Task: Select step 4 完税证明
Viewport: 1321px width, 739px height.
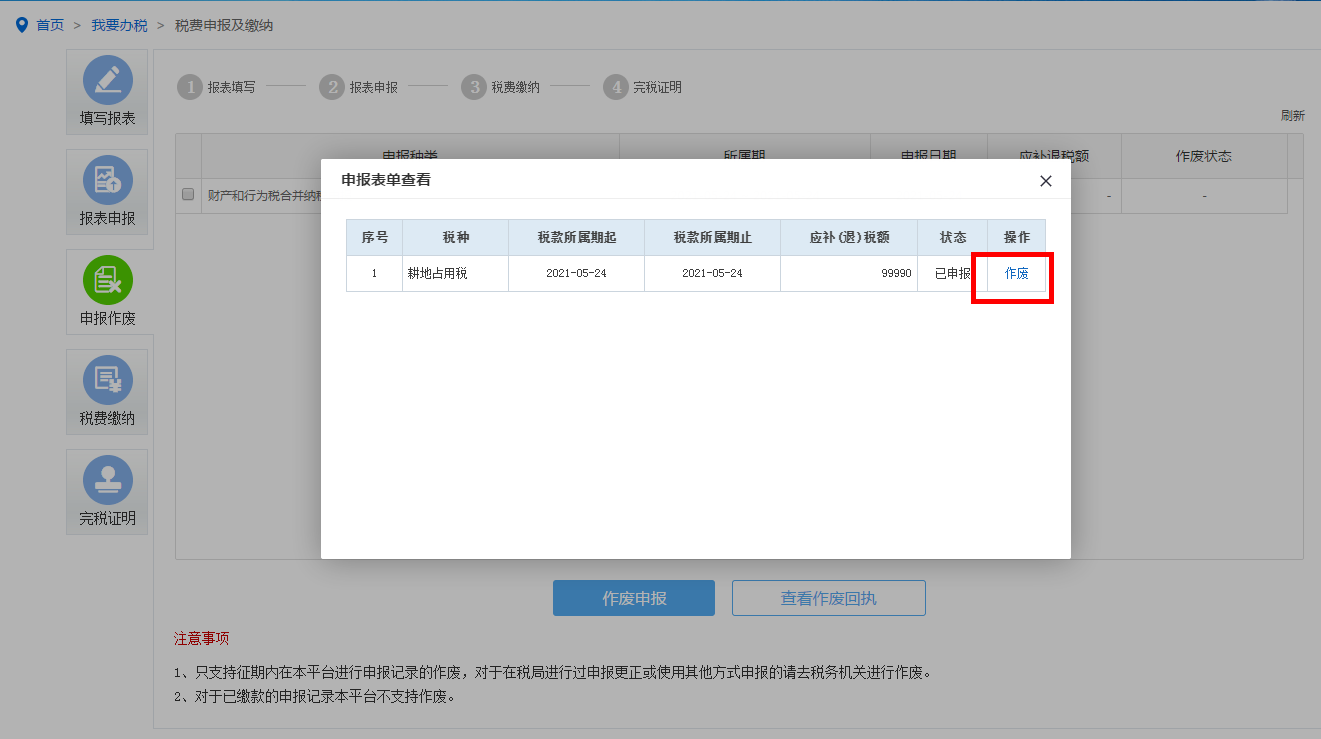Action: tap(643, 87)
